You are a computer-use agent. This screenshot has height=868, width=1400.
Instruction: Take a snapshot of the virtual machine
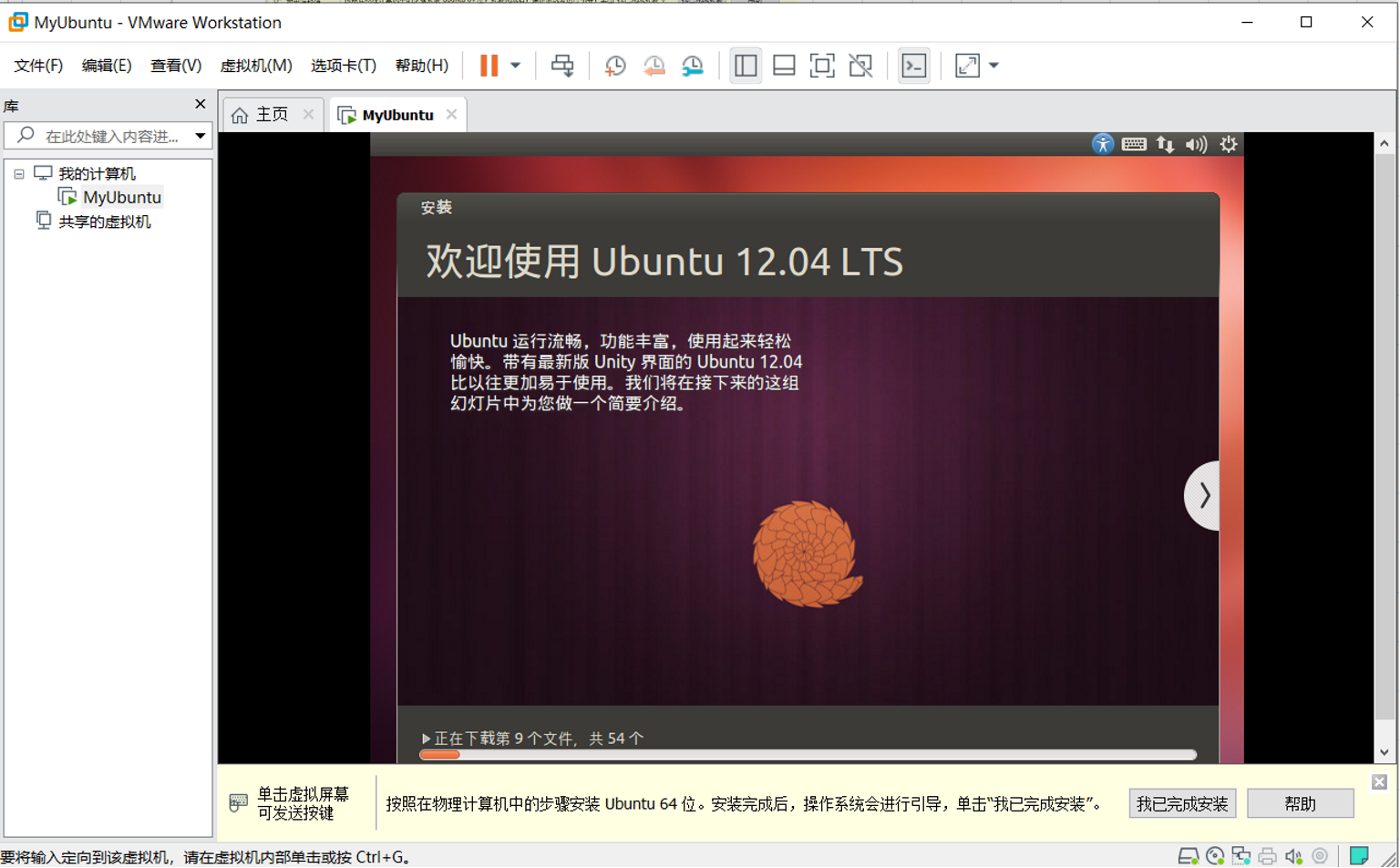[x=614, y=65]
